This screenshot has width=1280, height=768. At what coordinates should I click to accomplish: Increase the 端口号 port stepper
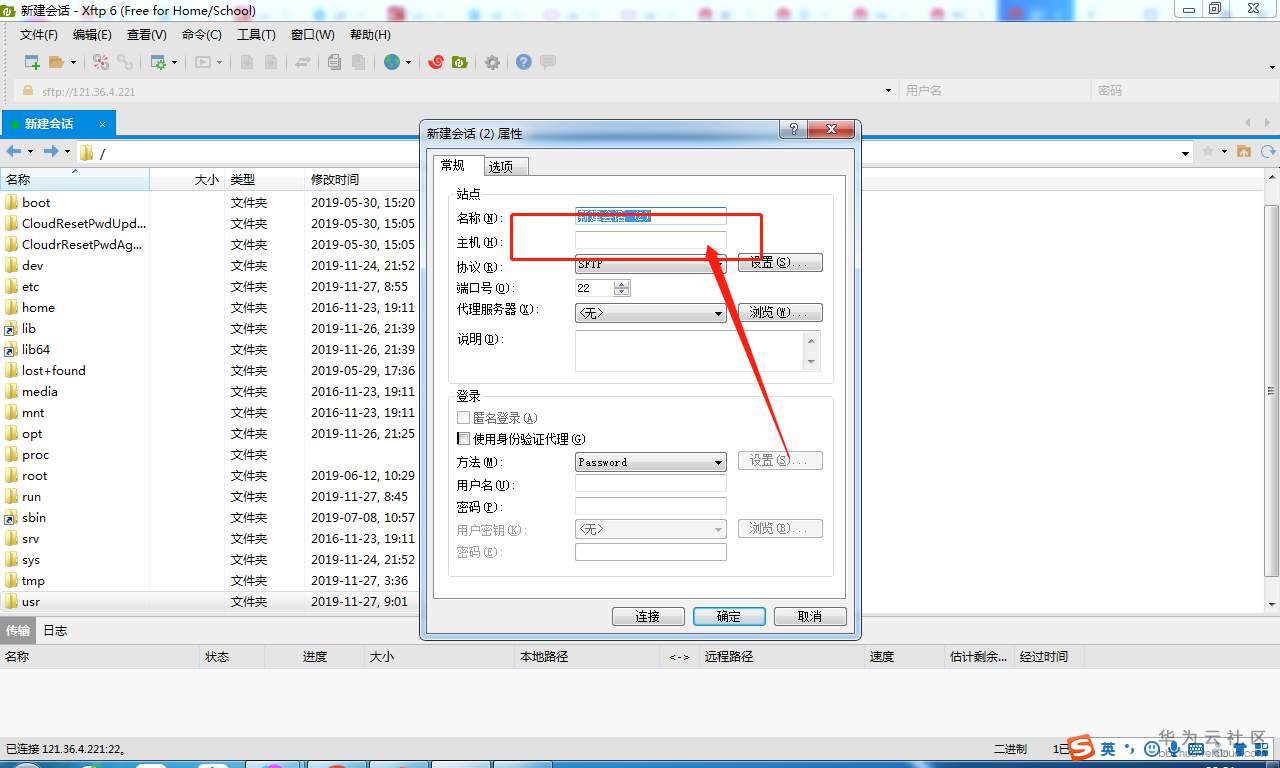point(622,284)
